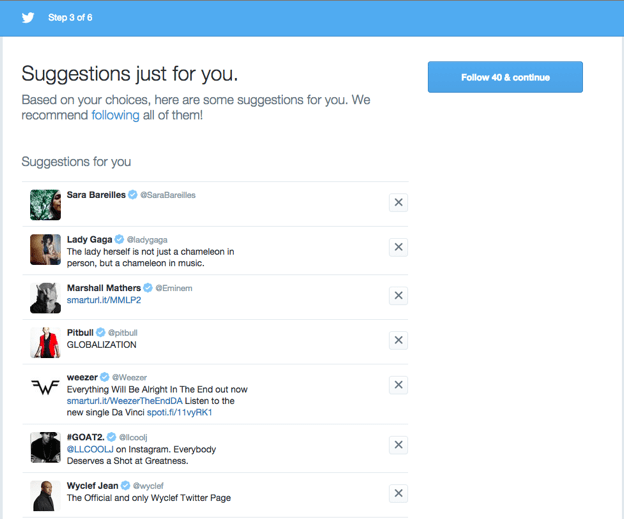The width and height of the screenshot is (624, 519).
Task: Click the Marshall Mathers name
Action: (x=104, y=288)
